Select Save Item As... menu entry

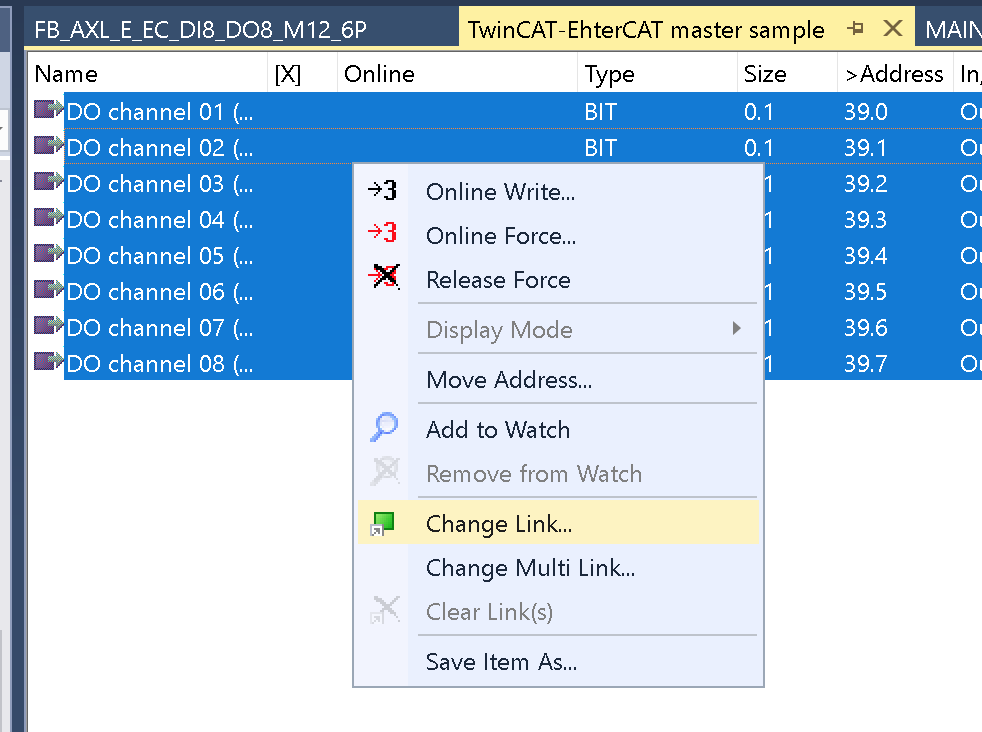click(x=559, y=661)
